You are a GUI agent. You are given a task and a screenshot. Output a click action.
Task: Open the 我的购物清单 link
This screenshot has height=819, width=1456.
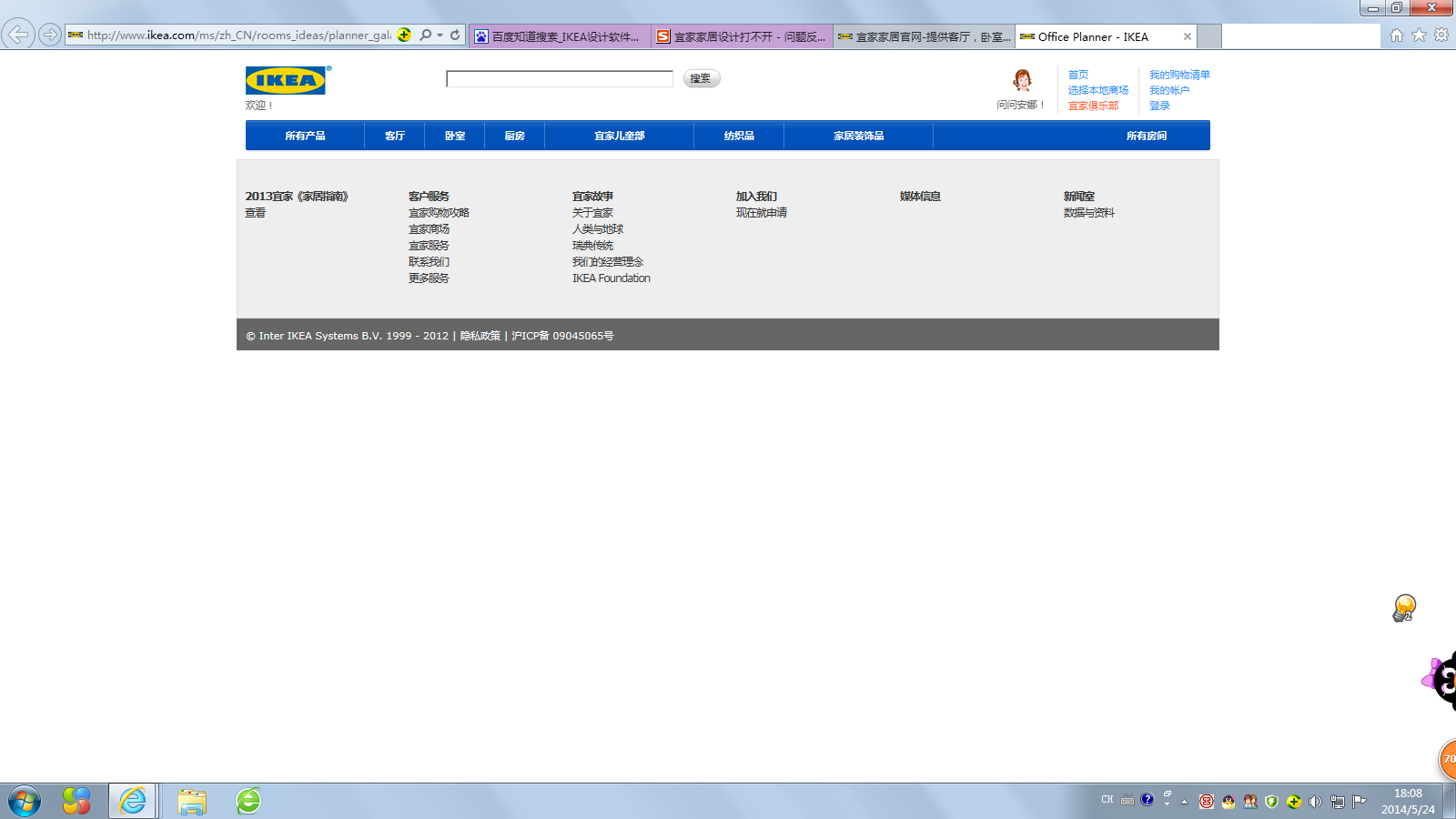click(1179, 75)
